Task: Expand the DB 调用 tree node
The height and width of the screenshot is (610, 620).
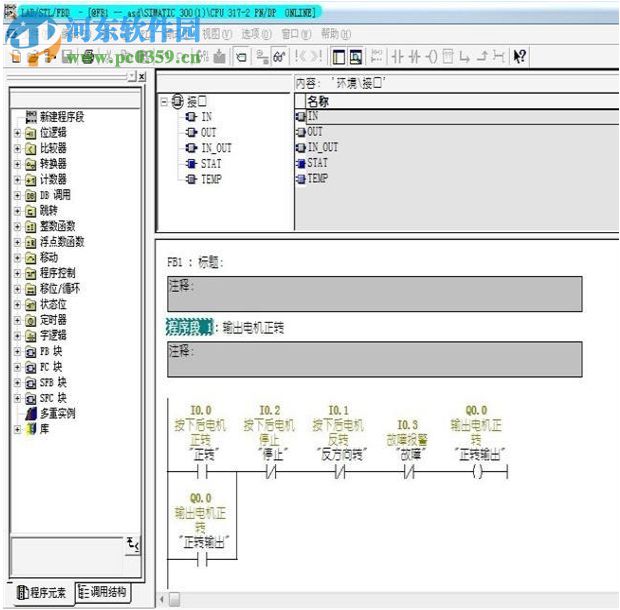Action: (x=17, y=195)
